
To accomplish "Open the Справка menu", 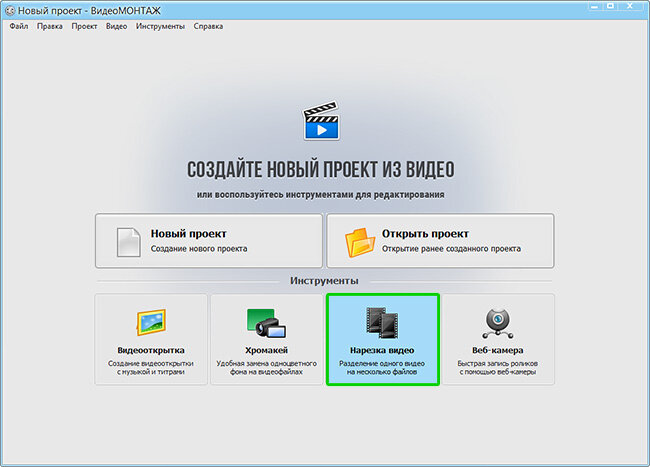I will click(x=208, y=26).
